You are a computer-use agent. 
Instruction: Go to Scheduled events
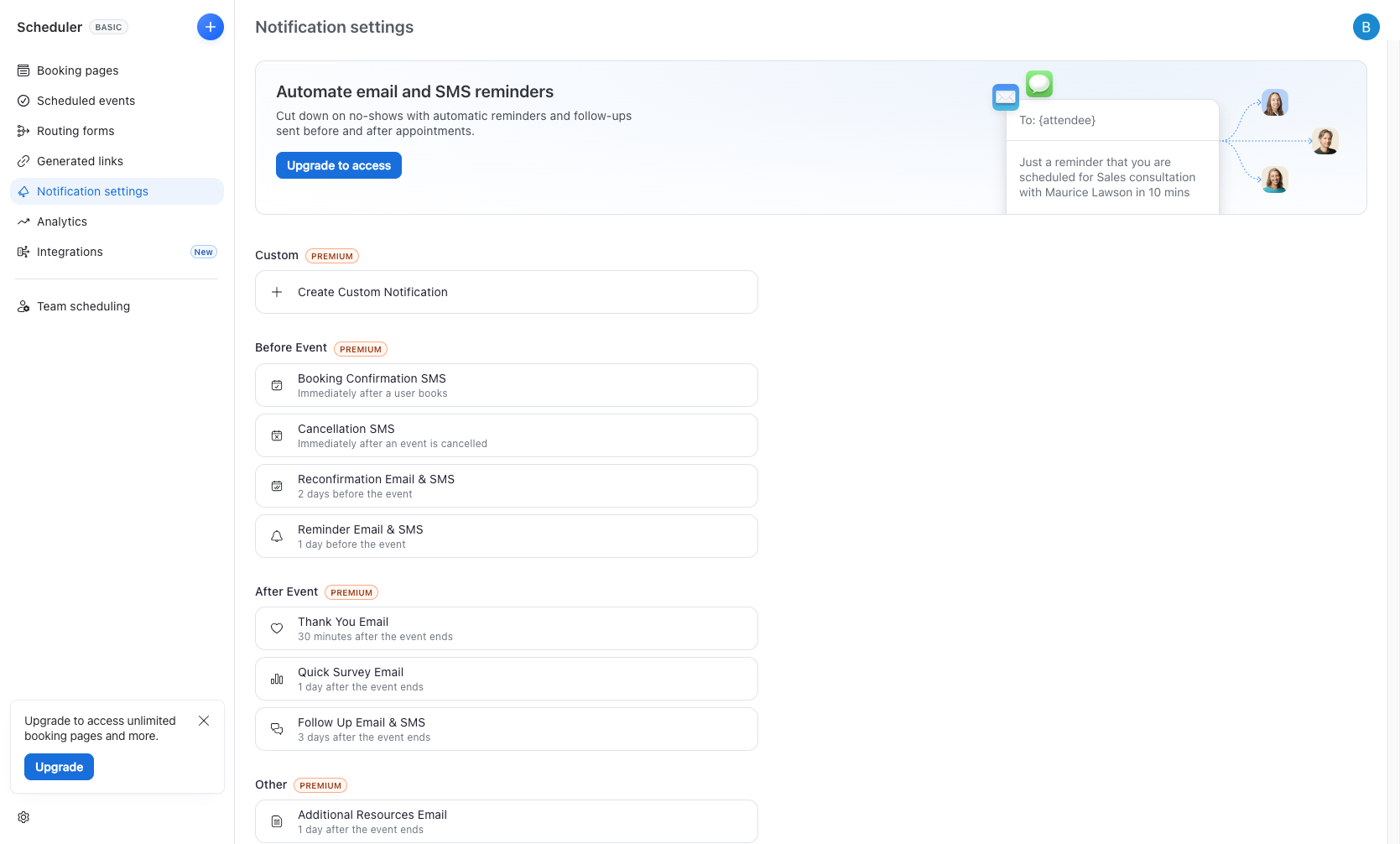click(117, 101)
